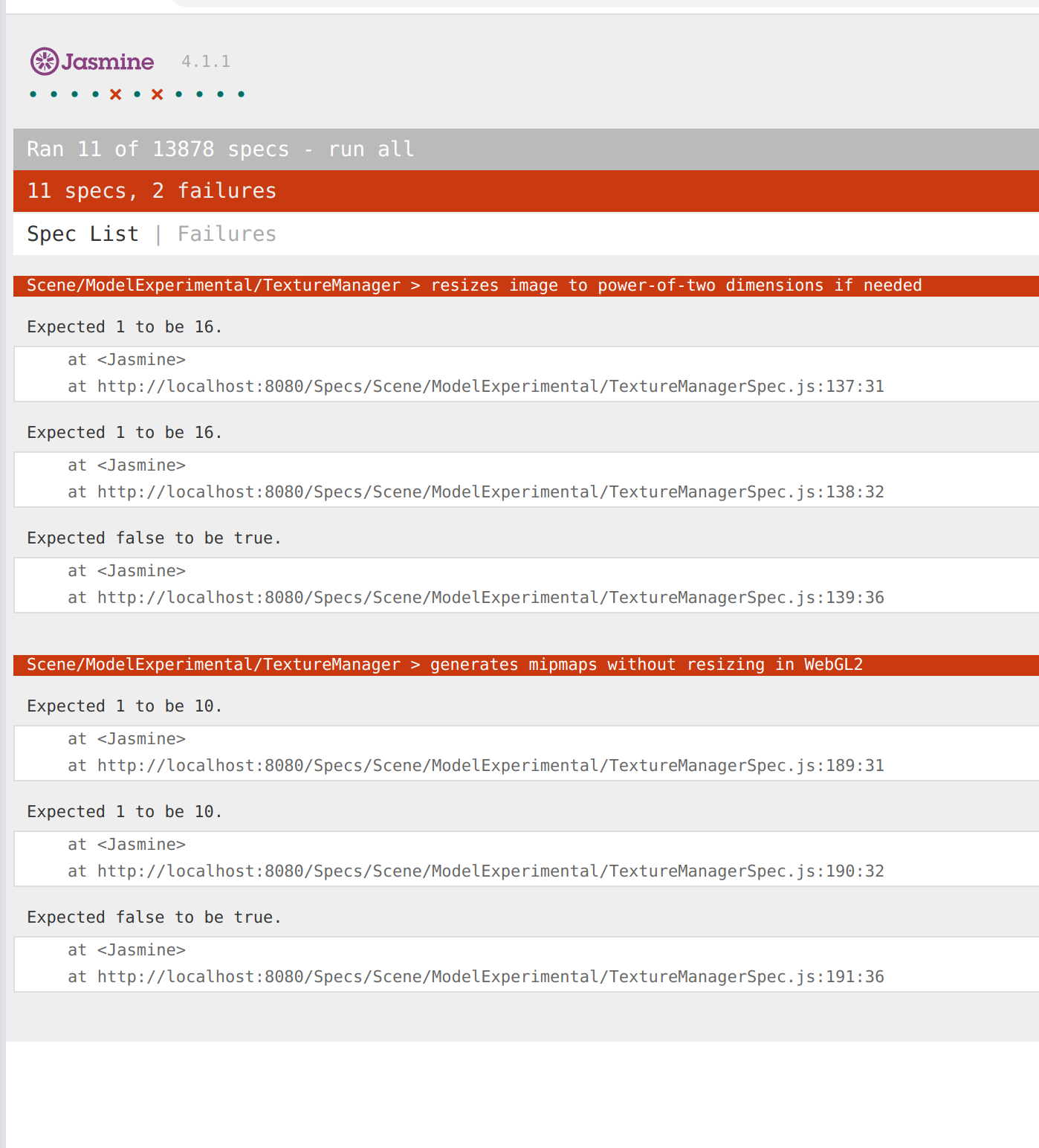Open suite link in 'resizes image' failure header
This screenshot has width=1039, height=1148.
tap(213, 286)
